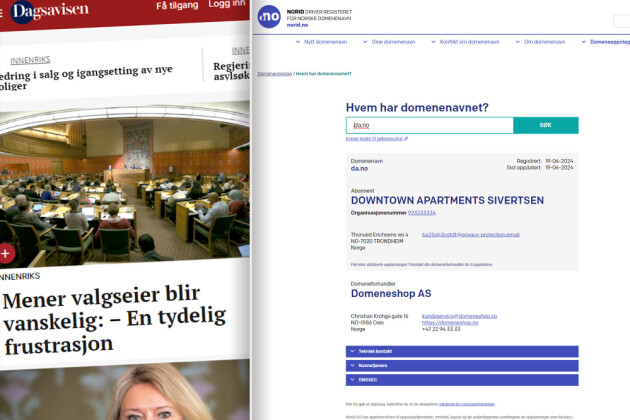Click the red plus icon on the parliament photo
The height and width of the screenshot is (420, 630).
[x=6, y=254]
